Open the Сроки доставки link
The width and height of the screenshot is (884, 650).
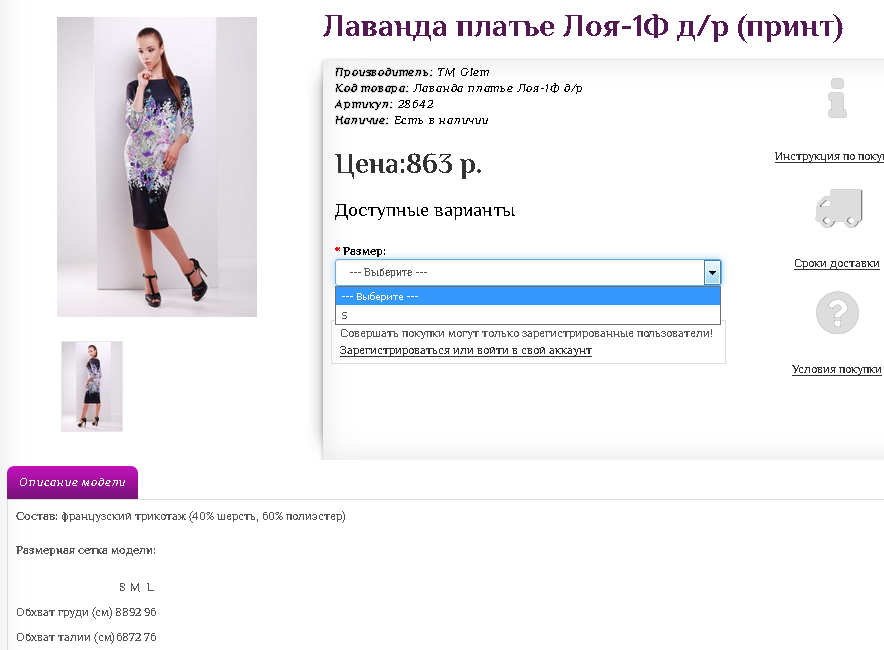point(836,264)
